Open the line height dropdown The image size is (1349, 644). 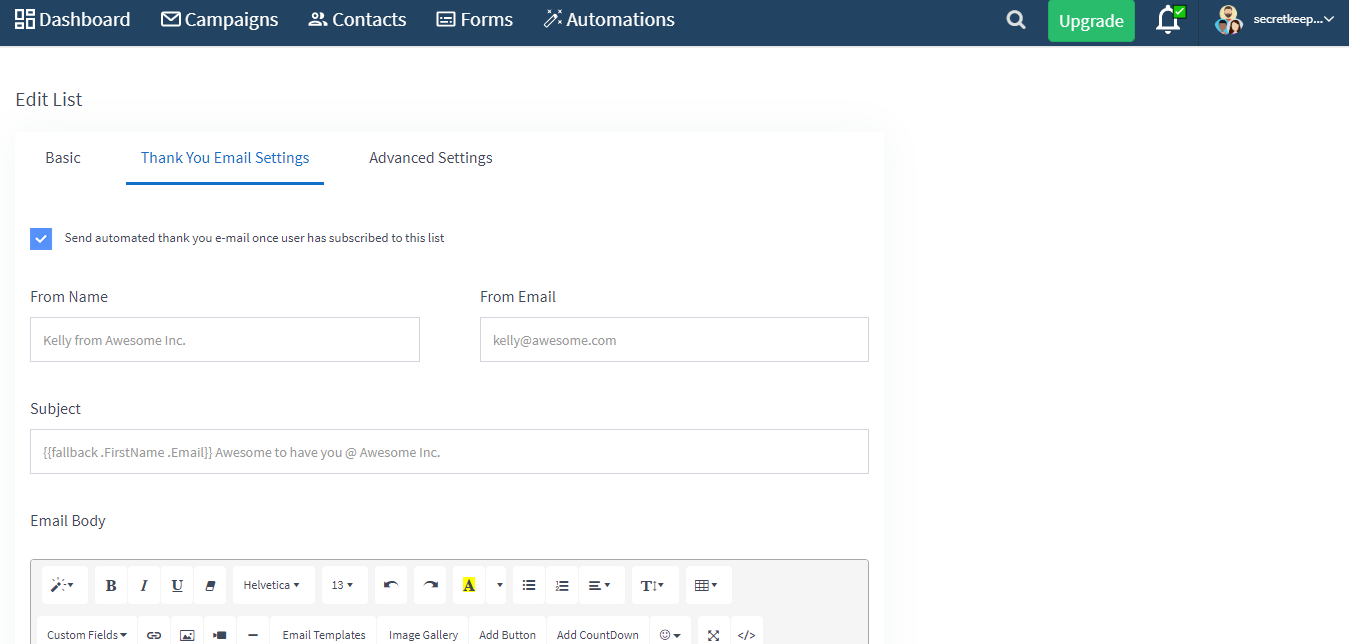655,585
